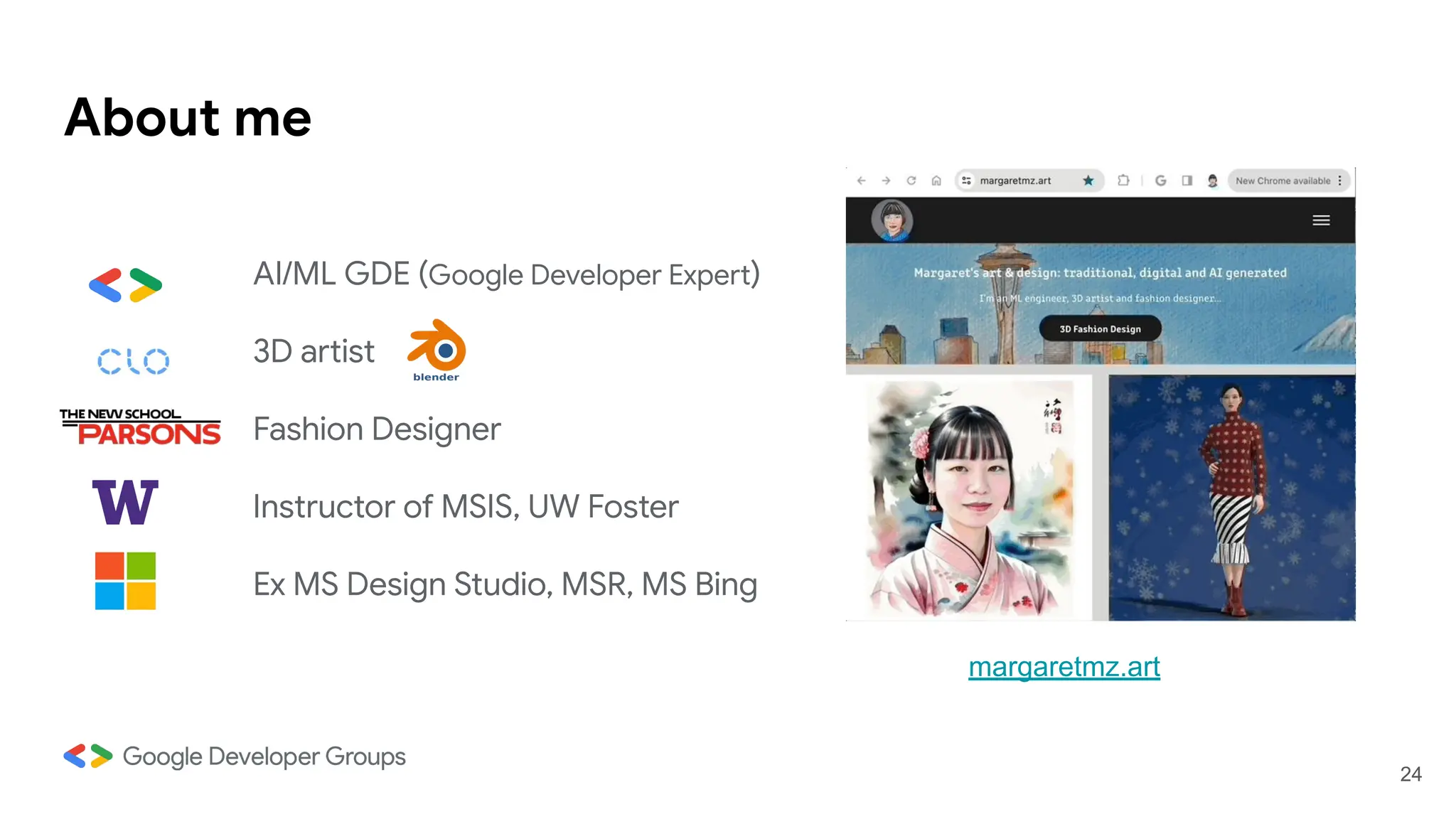This screenshot has height=819, width=1456.
Task: Click the bookmark star icon
Action: pos(1088,181)
